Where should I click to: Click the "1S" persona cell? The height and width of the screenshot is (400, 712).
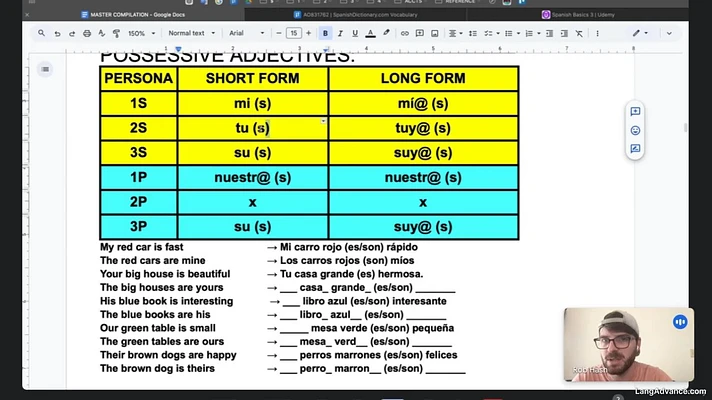coord(138,104)
